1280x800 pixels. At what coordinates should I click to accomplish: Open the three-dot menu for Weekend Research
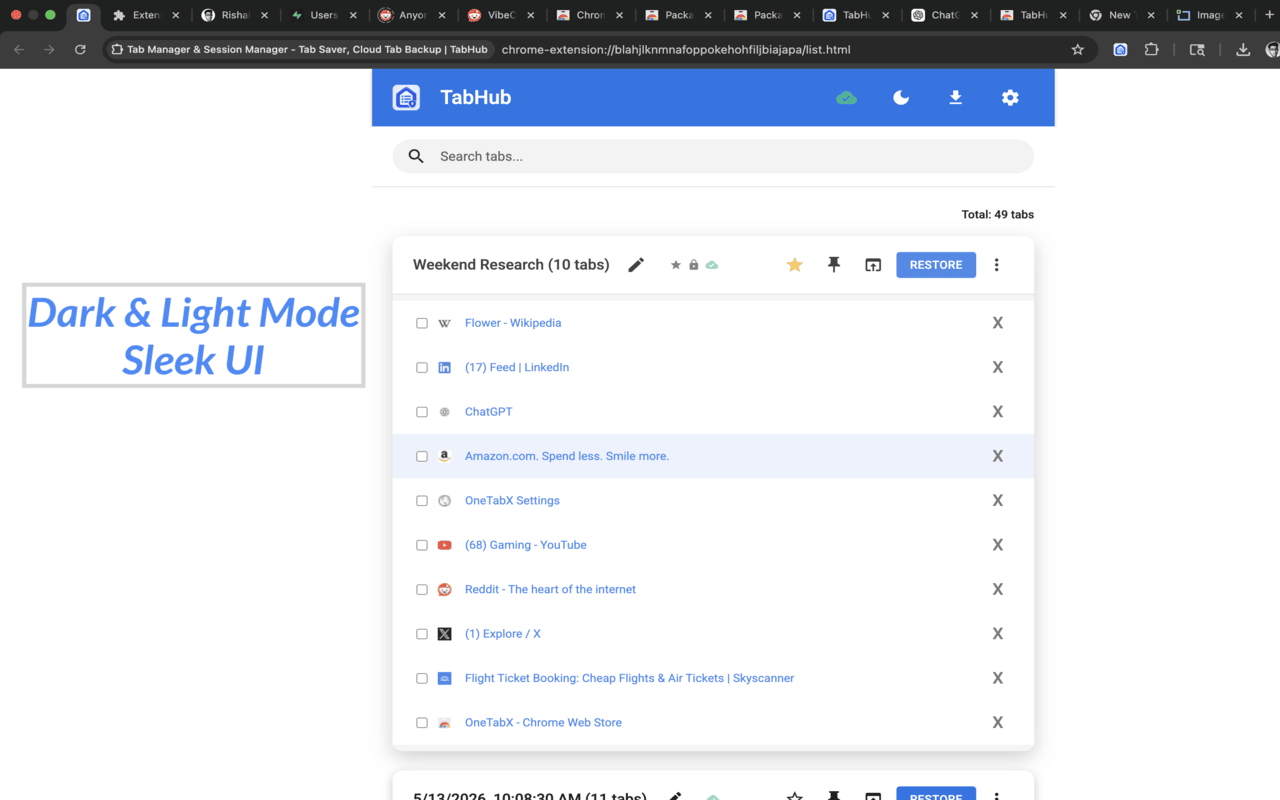click(x=996, y=265)
